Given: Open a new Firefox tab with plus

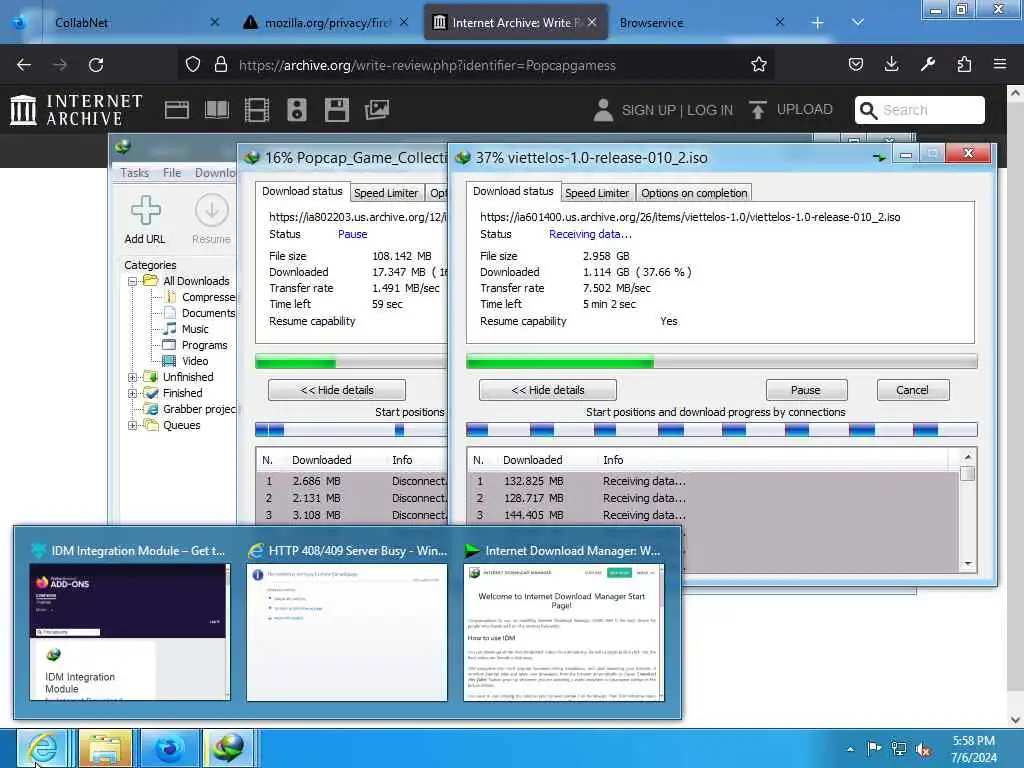Looking at the screenshot, I should [x=817, y=23].
